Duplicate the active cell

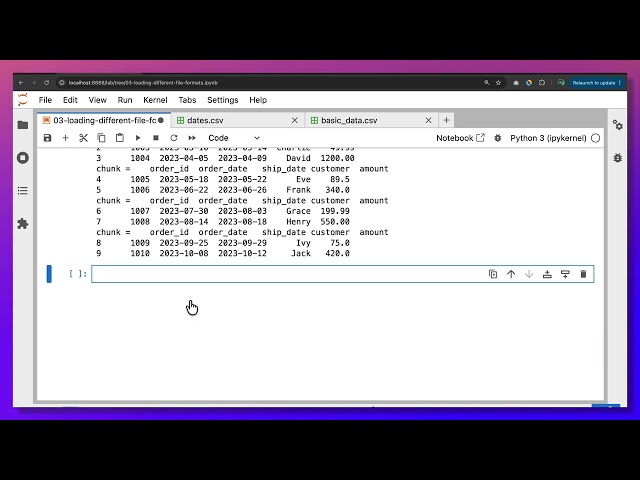pos(493,274)
